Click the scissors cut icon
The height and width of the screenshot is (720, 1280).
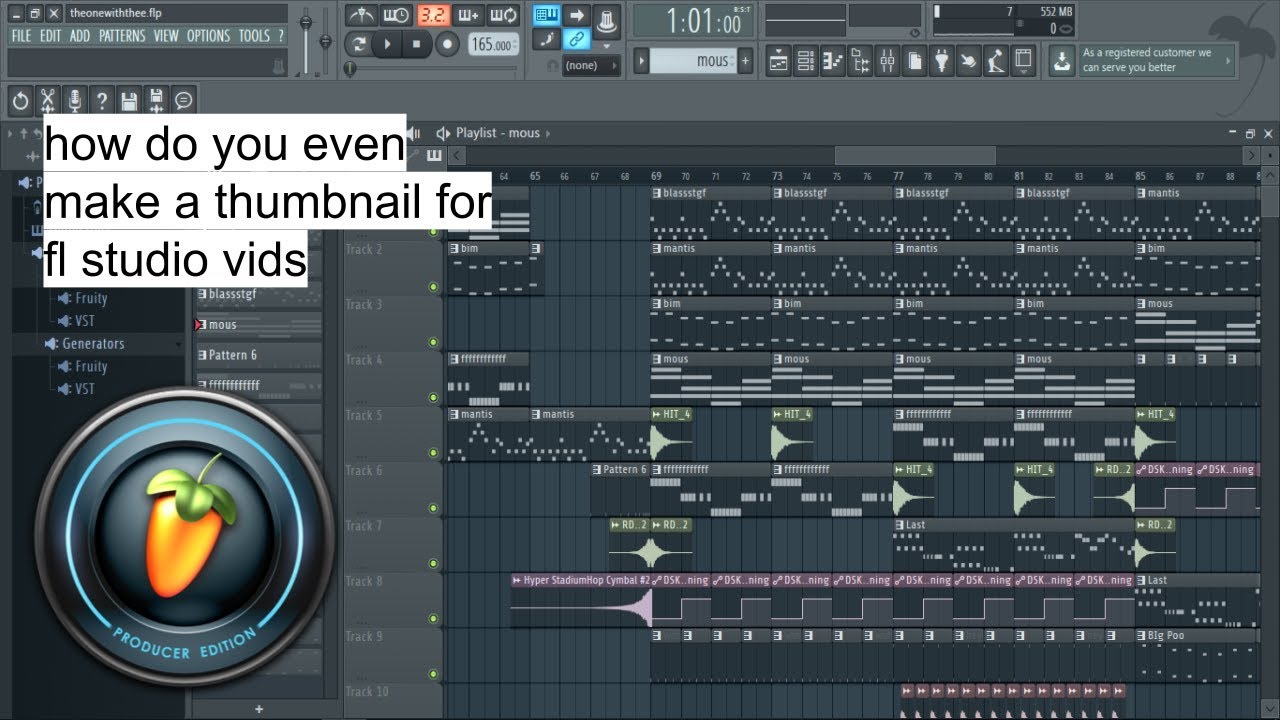[x=47, y=100]
